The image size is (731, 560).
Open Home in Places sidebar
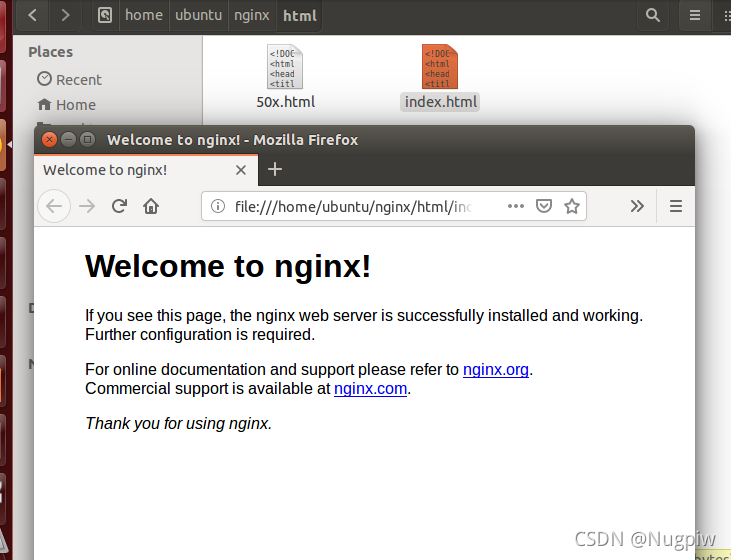67,105
